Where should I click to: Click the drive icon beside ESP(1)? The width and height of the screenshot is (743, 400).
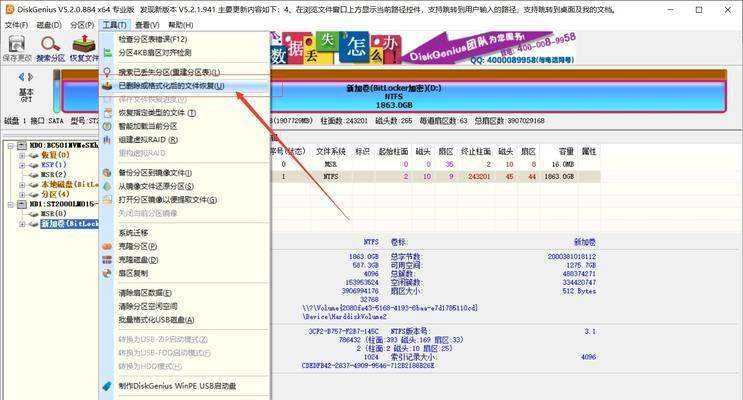pos(33,165)
